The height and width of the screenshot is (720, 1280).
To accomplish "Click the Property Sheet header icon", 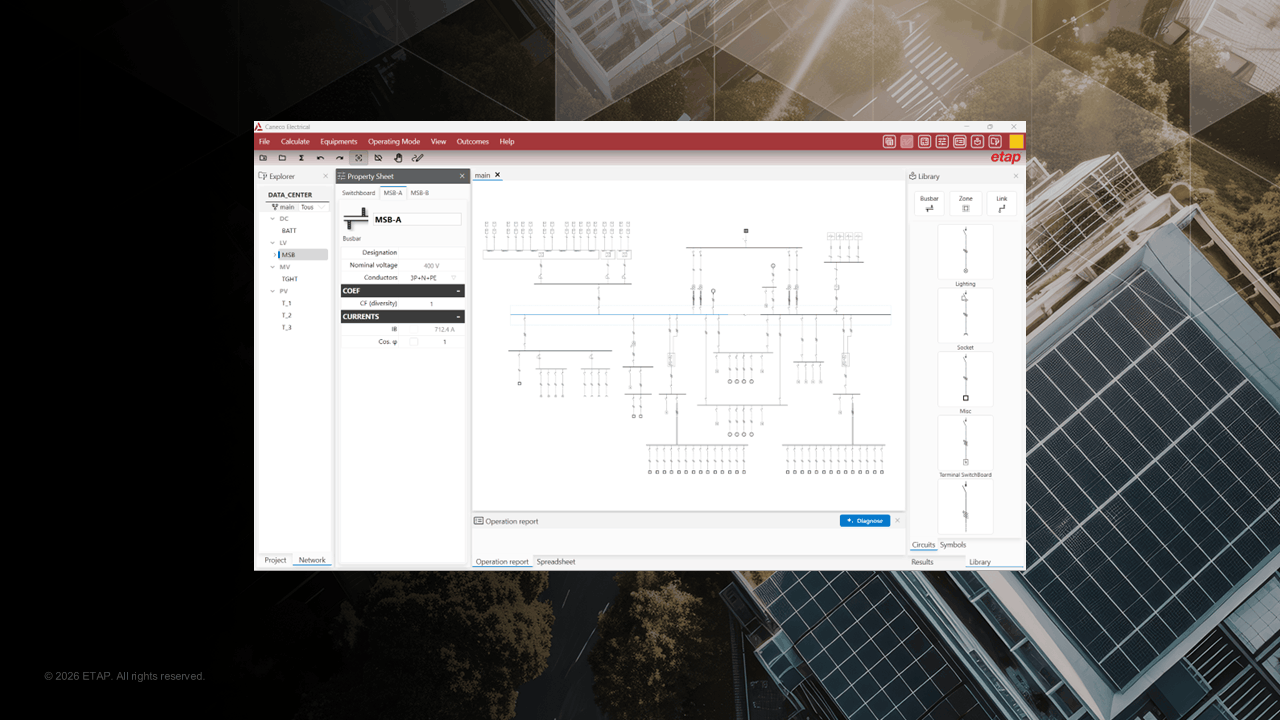I will click(341, 176).
